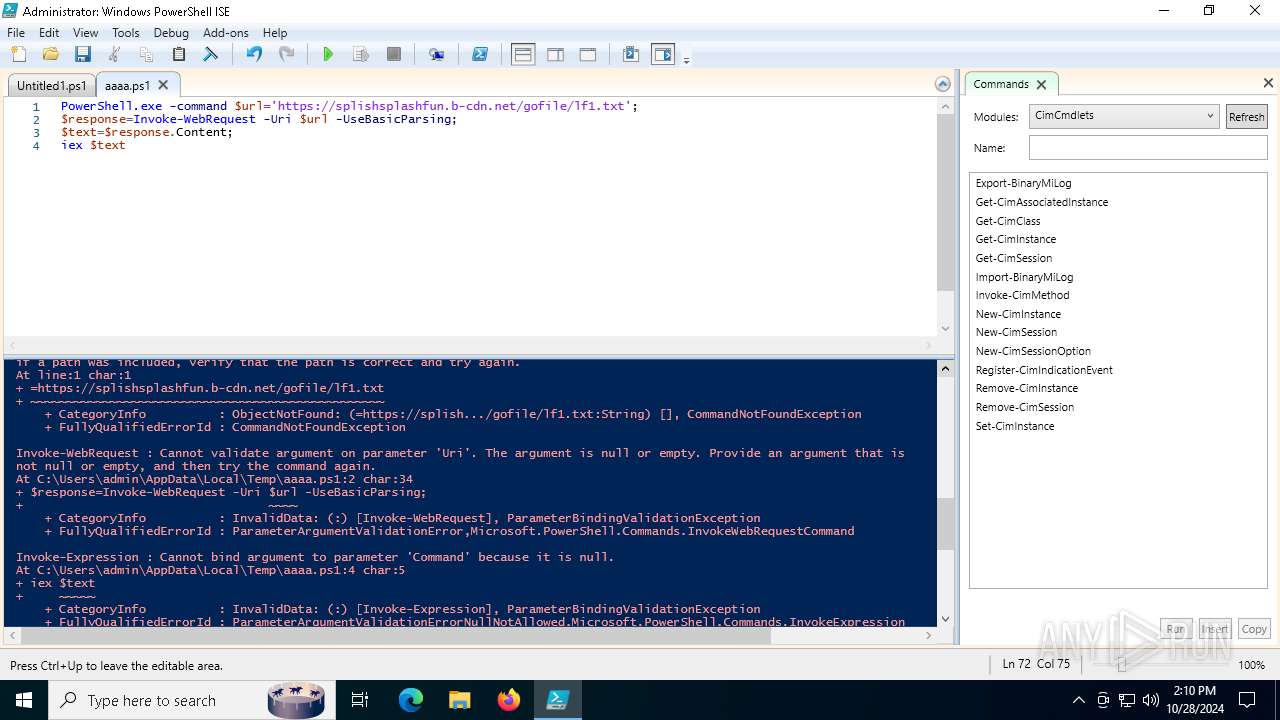Focus the Name filter field
Image resolution: width=1280 pixels, height=720 pixels.
click(x=1148, y=148)
